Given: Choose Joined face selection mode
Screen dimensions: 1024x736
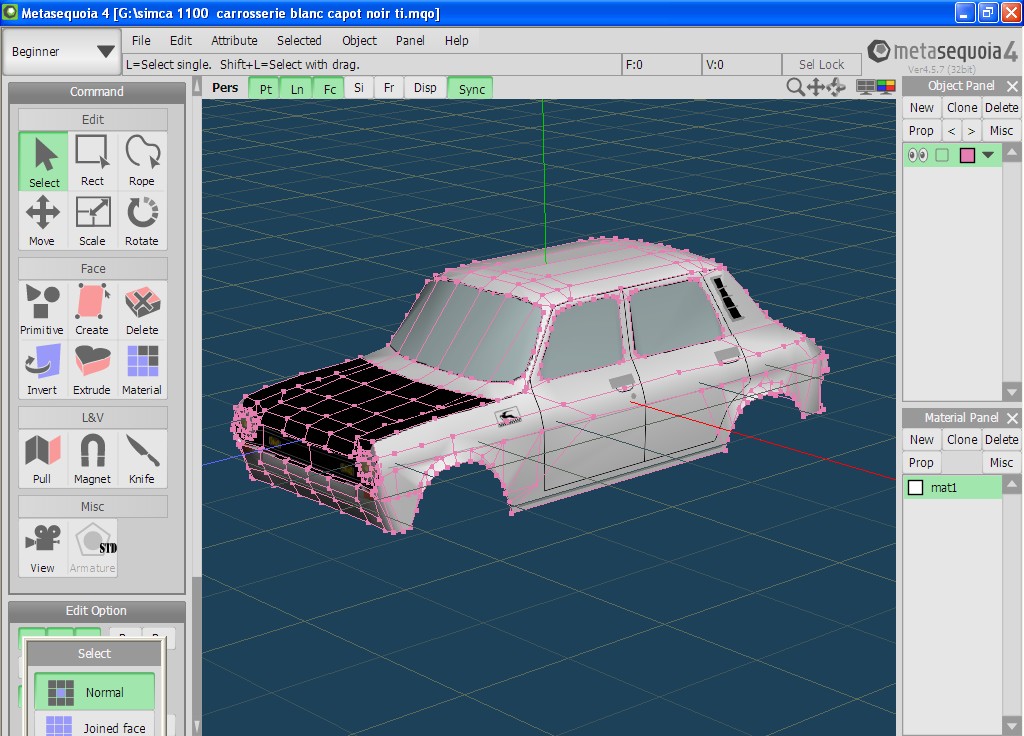Looking at the screenshot, I should 94,727.
